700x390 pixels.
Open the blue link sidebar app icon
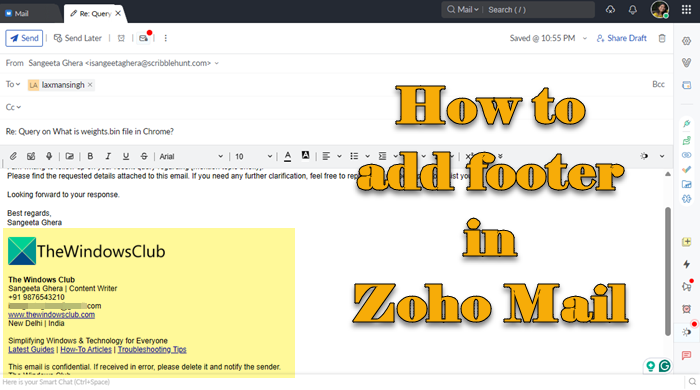point(687,155)
